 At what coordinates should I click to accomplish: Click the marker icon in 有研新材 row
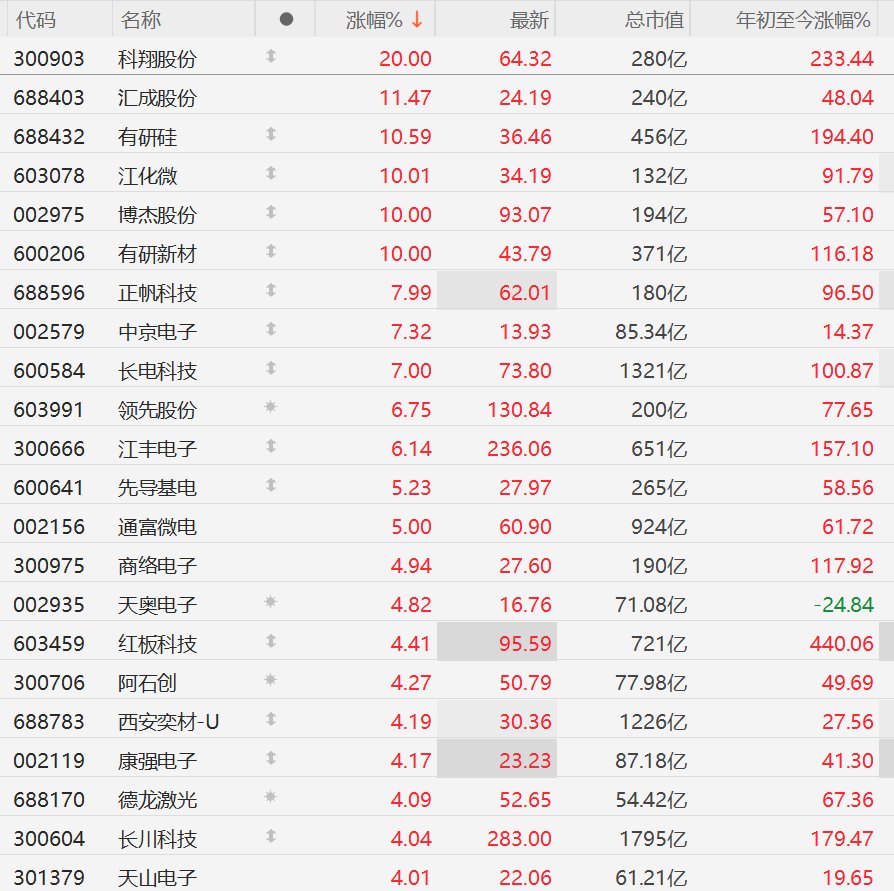[271, 251]
